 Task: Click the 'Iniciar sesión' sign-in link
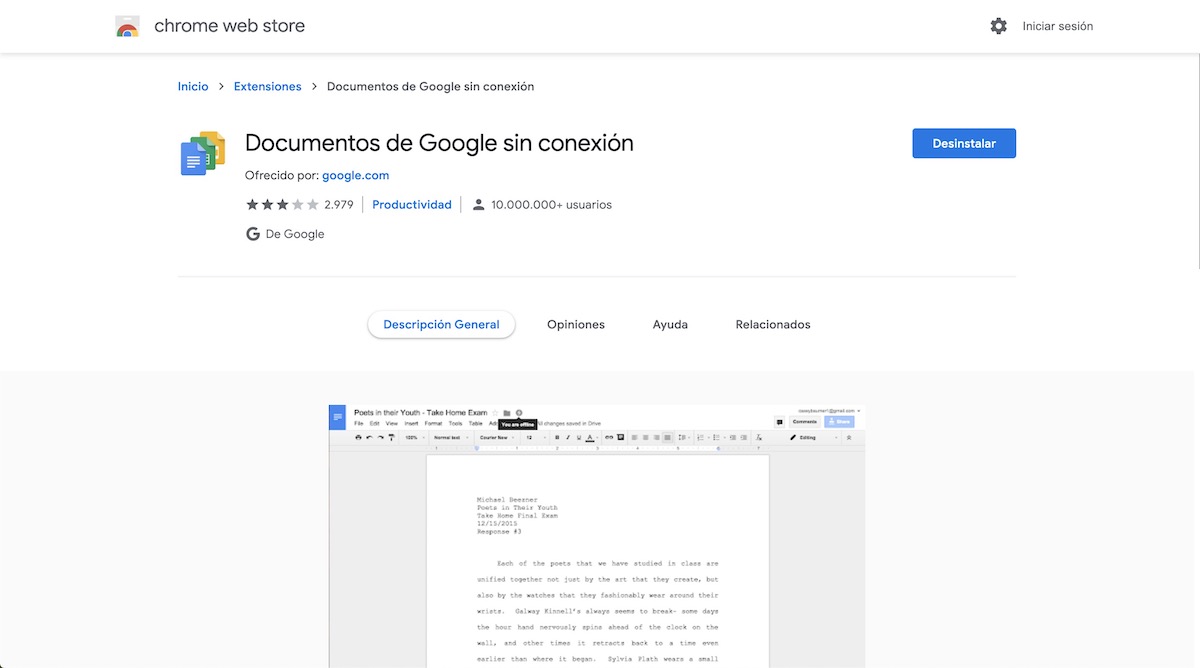[x=1057, y=26]
